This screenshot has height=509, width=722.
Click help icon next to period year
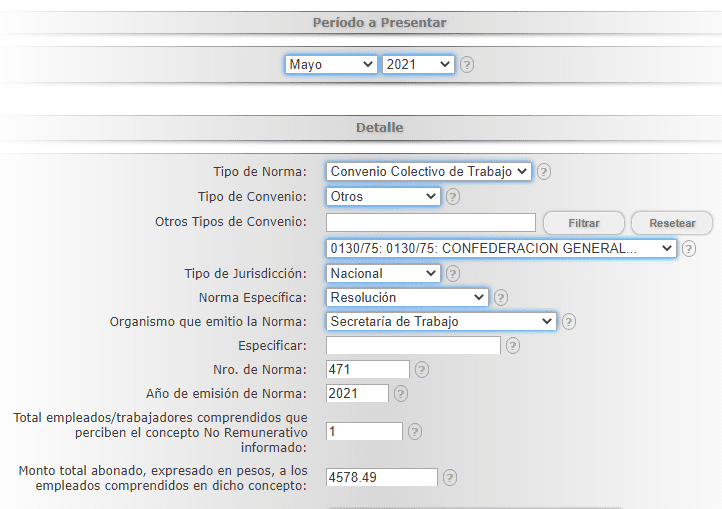pyautogui.click(x=467, y=64)
